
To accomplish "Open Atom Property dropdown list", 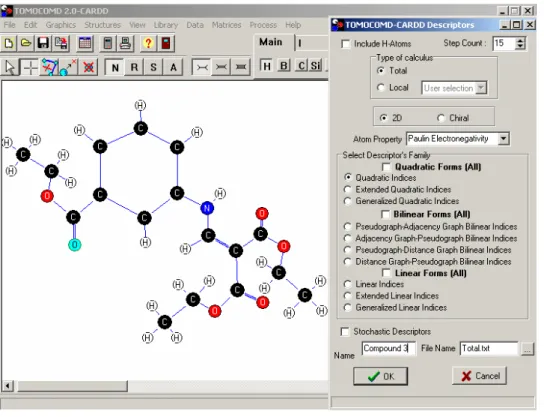I will 503,139.
